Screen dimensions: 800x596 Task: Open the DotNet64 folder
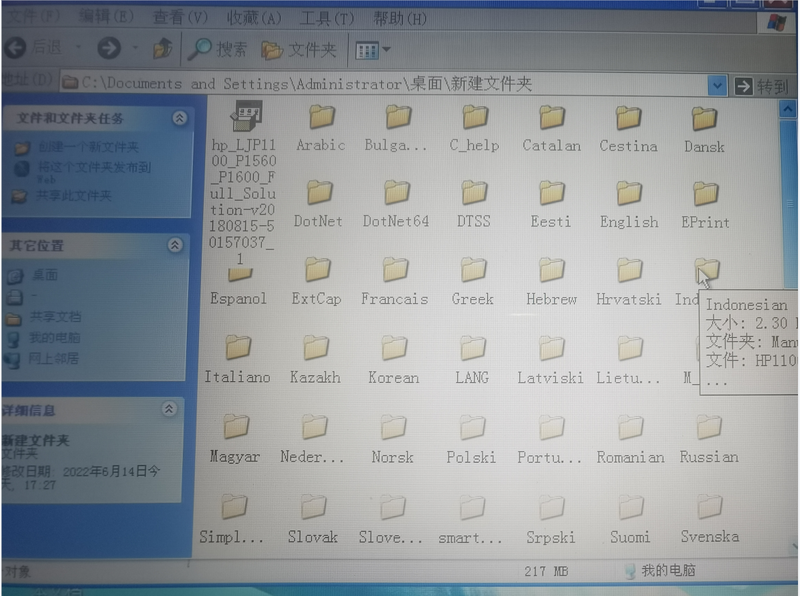396,193
